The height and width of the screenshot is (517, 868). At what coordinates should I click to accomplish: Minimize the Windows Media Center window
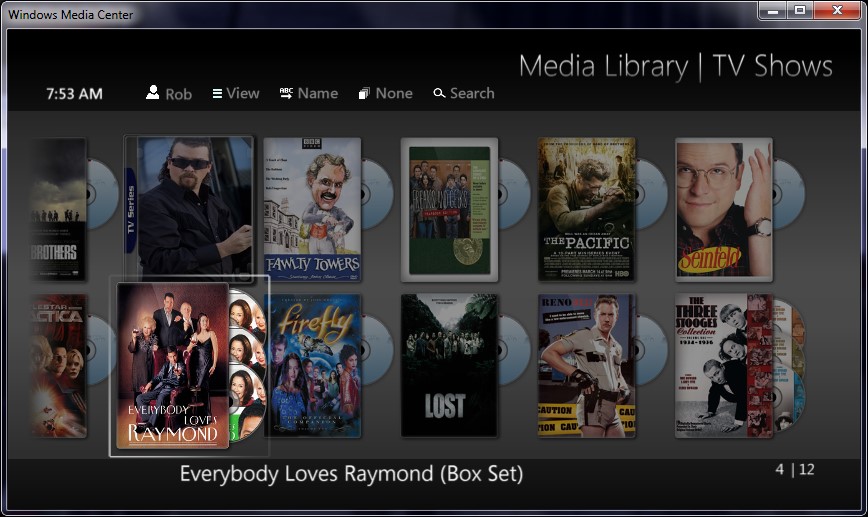point(773,11)
